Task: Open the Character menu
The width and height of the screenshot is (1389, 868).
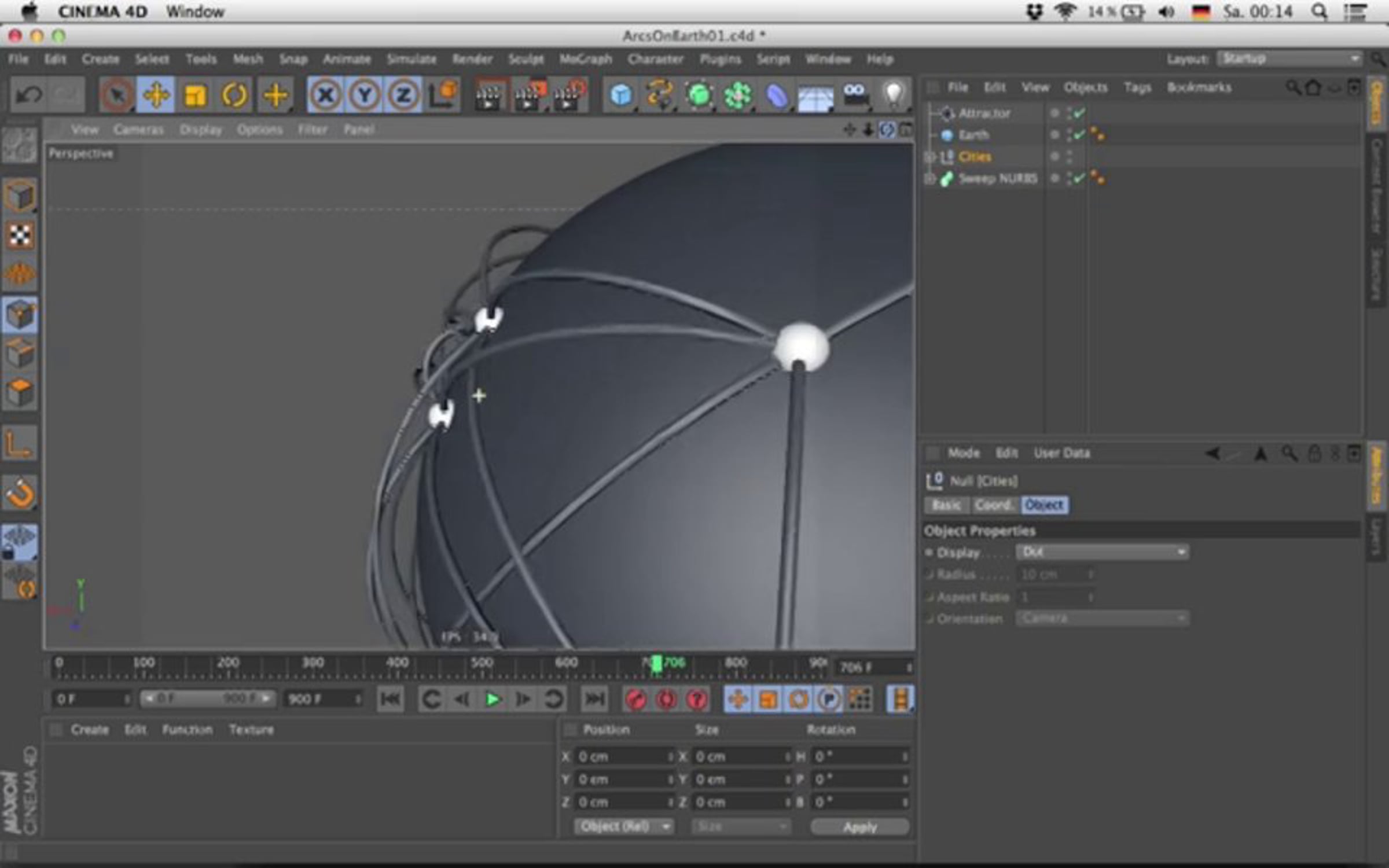Action: tap(656, 59)
